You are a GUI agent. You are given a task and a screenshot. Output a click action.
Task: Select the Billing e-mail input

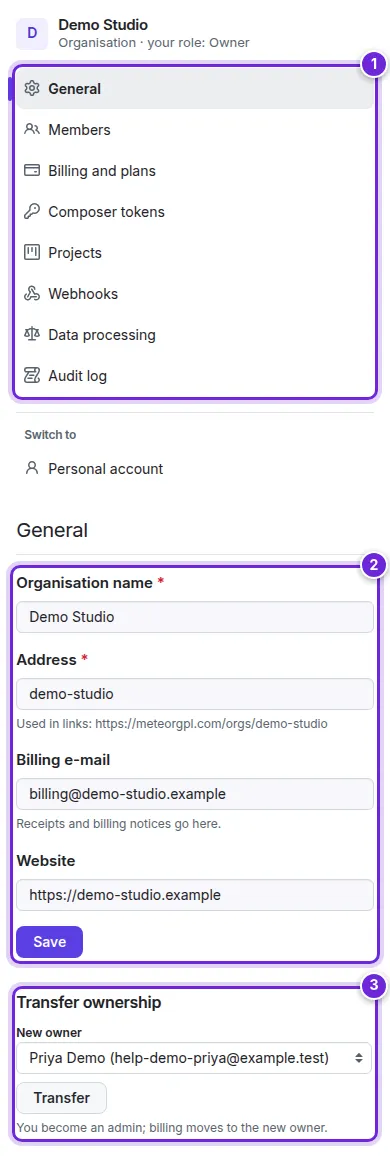click(195, 794)
